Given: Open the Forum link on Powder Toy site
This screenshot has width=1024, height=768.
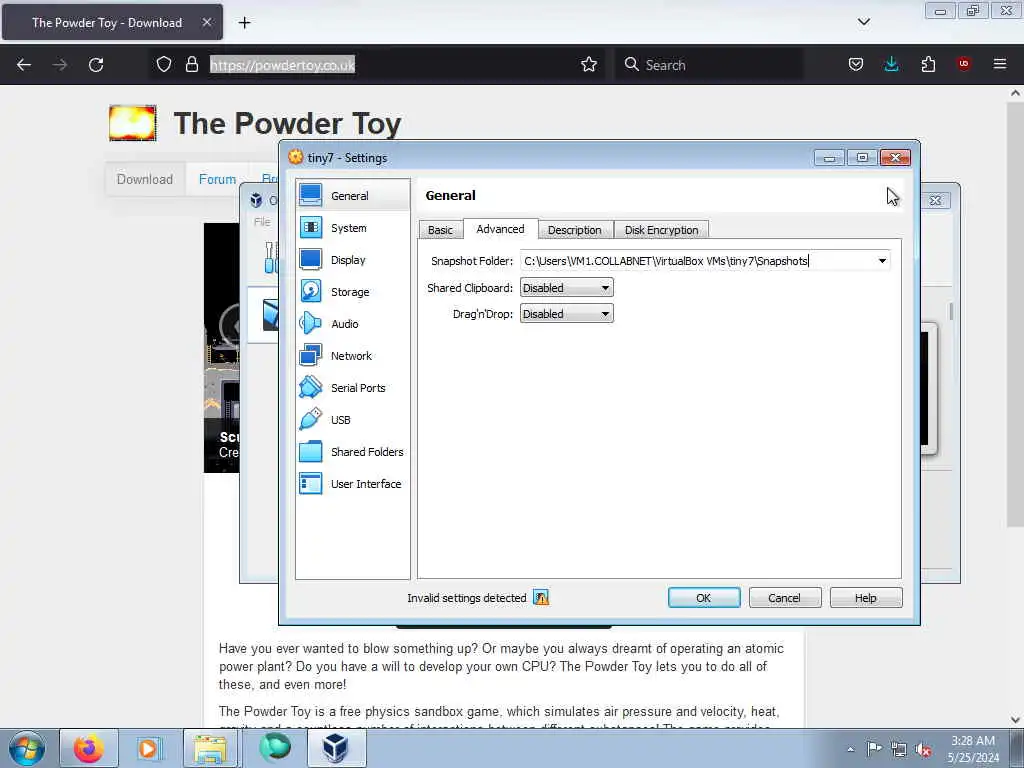Looking at the screenshot, I should (x=217, y=179).
